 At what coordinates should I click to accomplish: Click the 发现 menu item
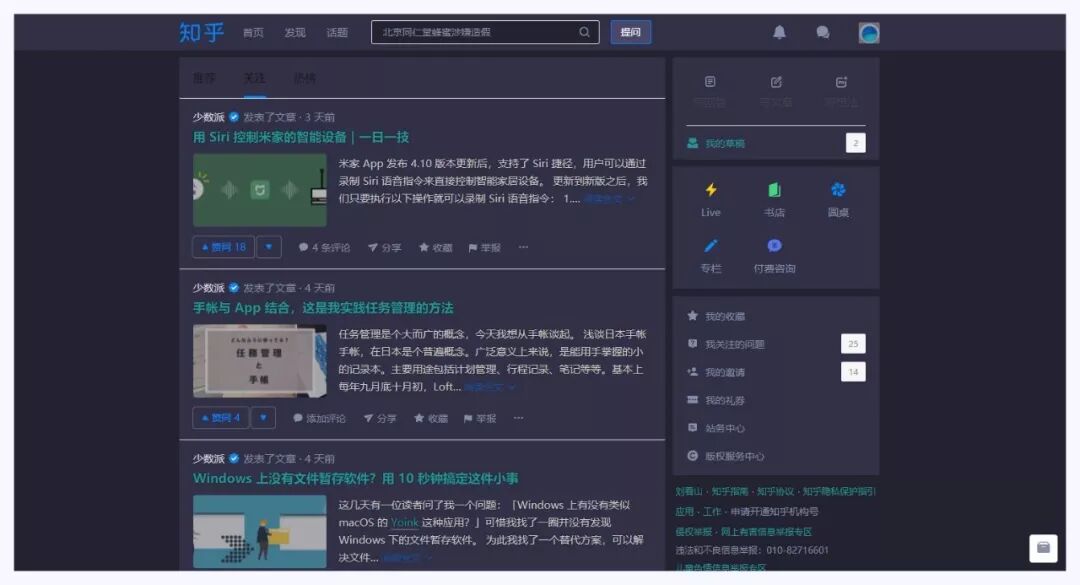click(294, 32)
